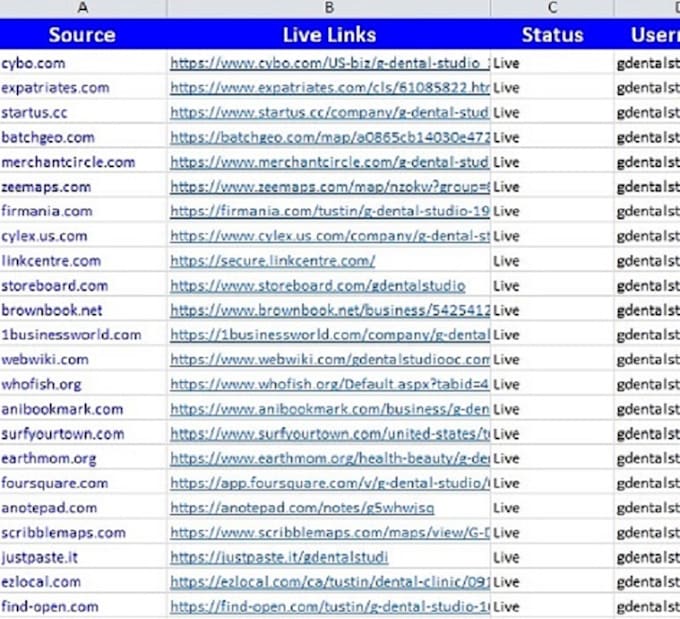
Task: Open the brownbook.net business link
Action: (x=330, y=310)
